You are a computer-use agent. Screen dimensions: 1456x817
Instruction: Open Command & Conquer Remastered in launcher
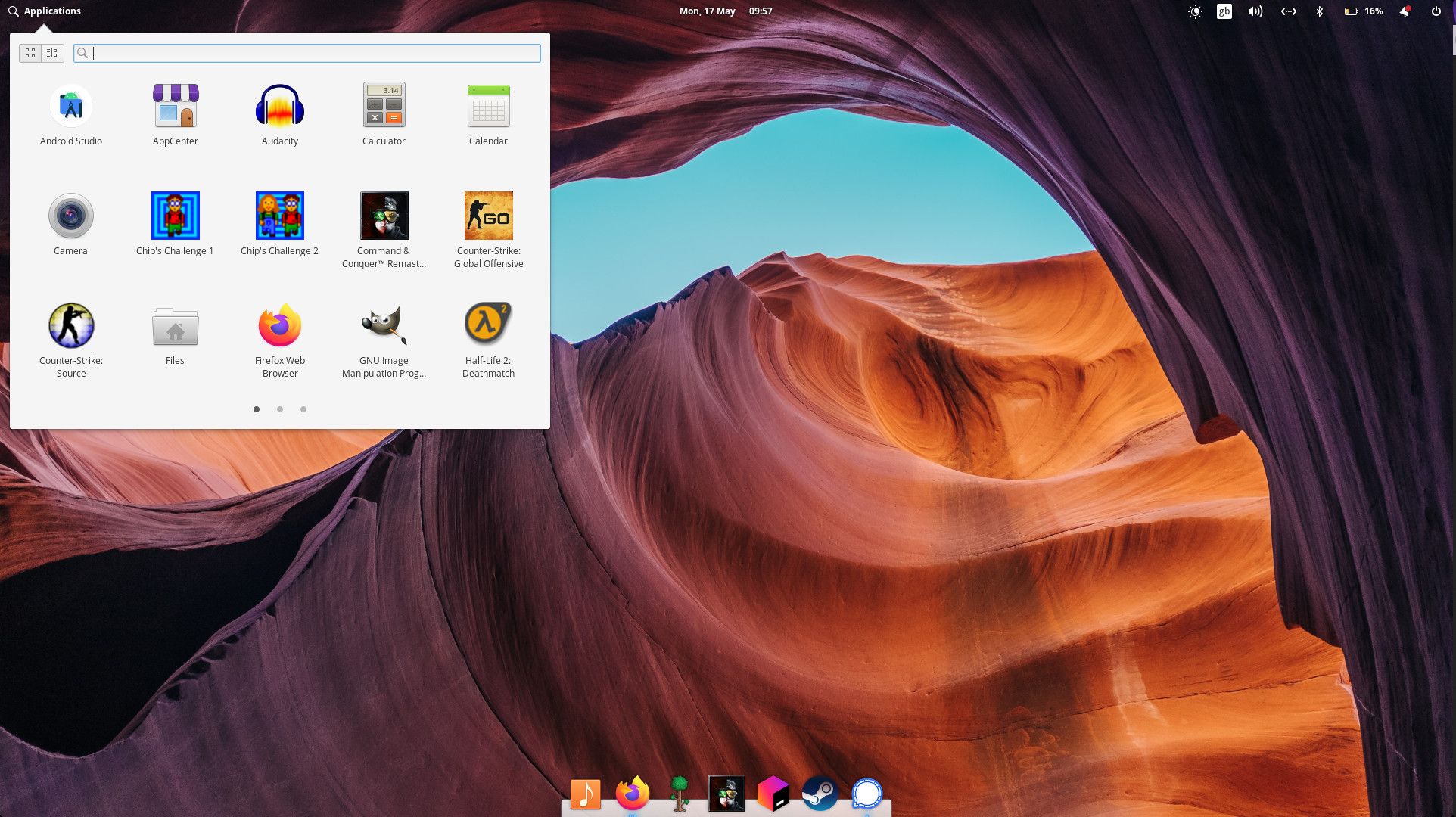click(384, 231)
